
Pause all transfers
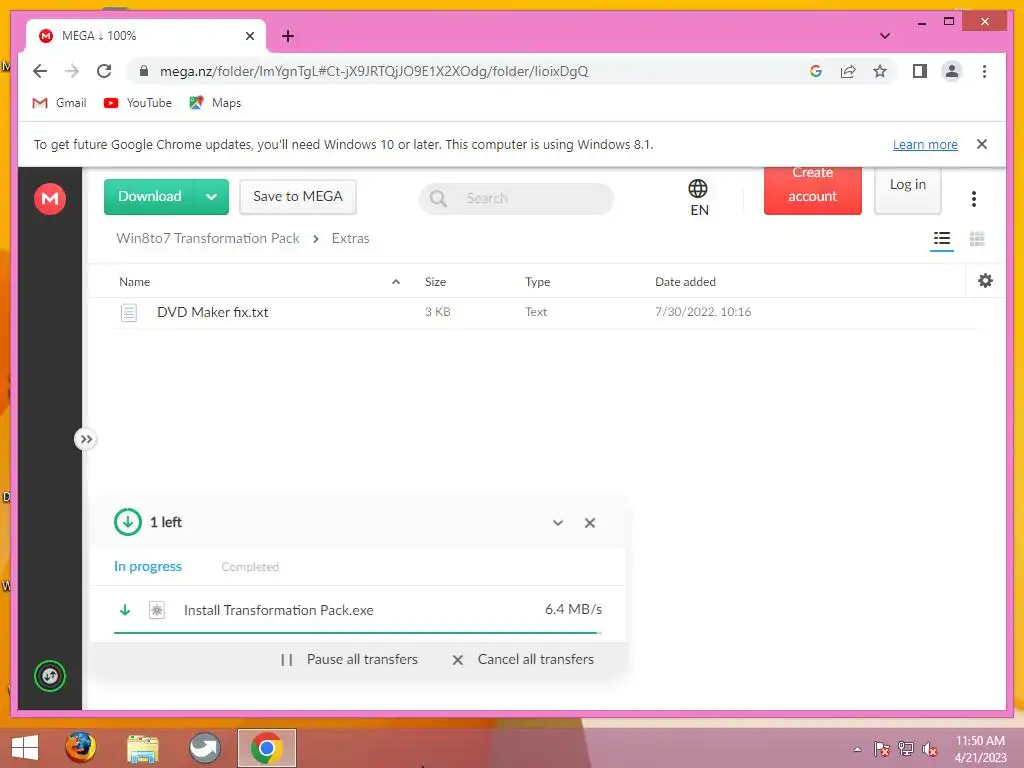pos(349,660)
